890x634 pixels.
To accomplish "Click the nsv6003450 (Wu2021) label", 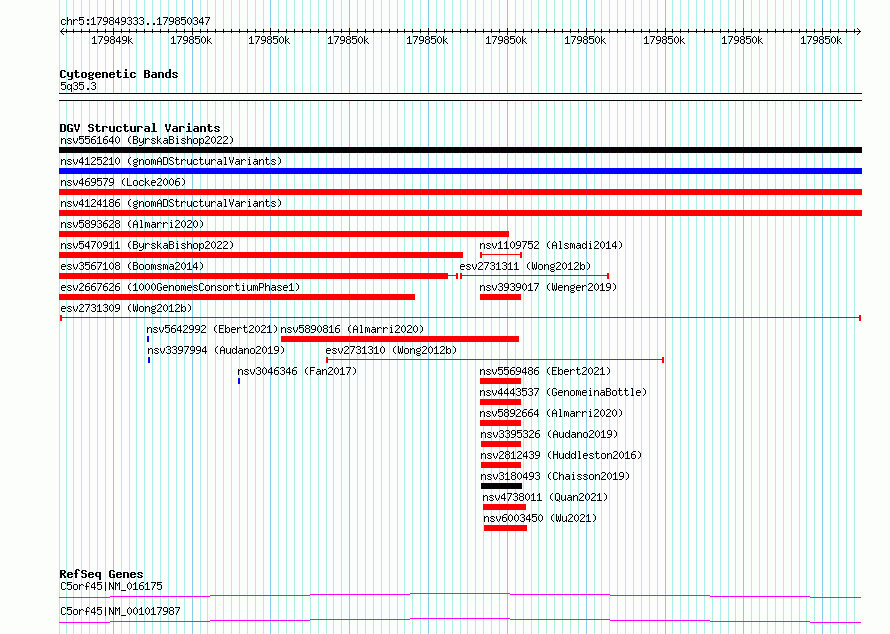I will pos(540,518).
